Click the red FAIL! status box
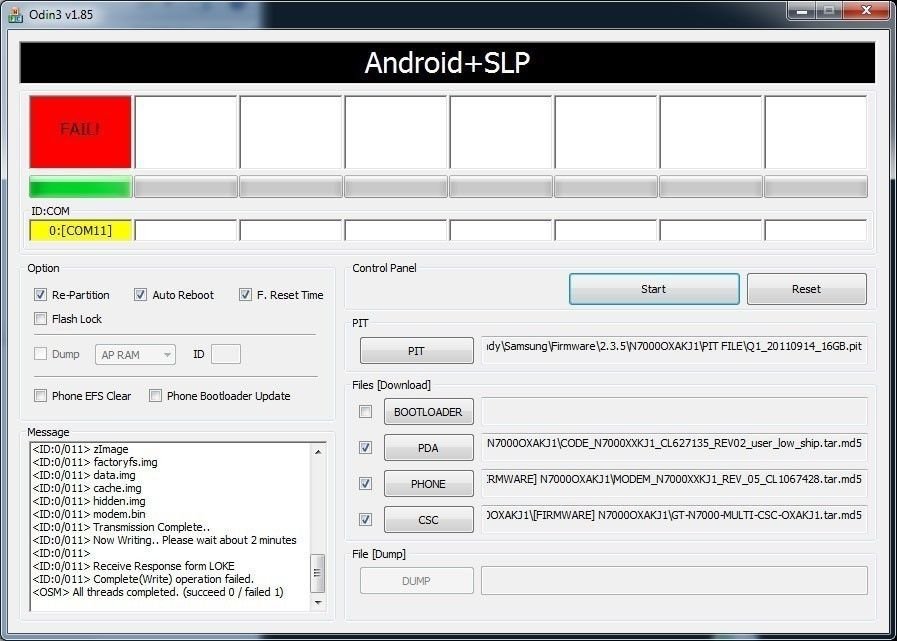The image size is (897, 641). [81, 132]
